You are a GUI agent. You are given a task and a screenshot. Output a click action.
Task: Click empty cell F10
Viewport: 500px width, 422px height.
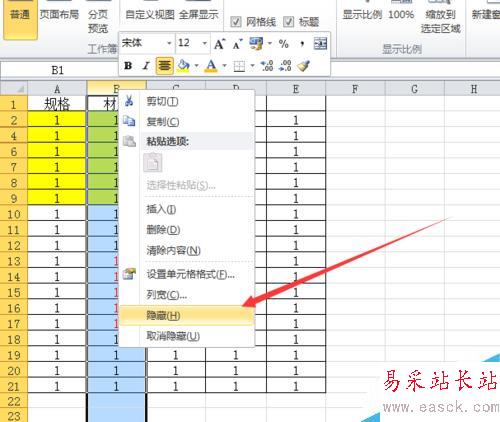(355, 214)
